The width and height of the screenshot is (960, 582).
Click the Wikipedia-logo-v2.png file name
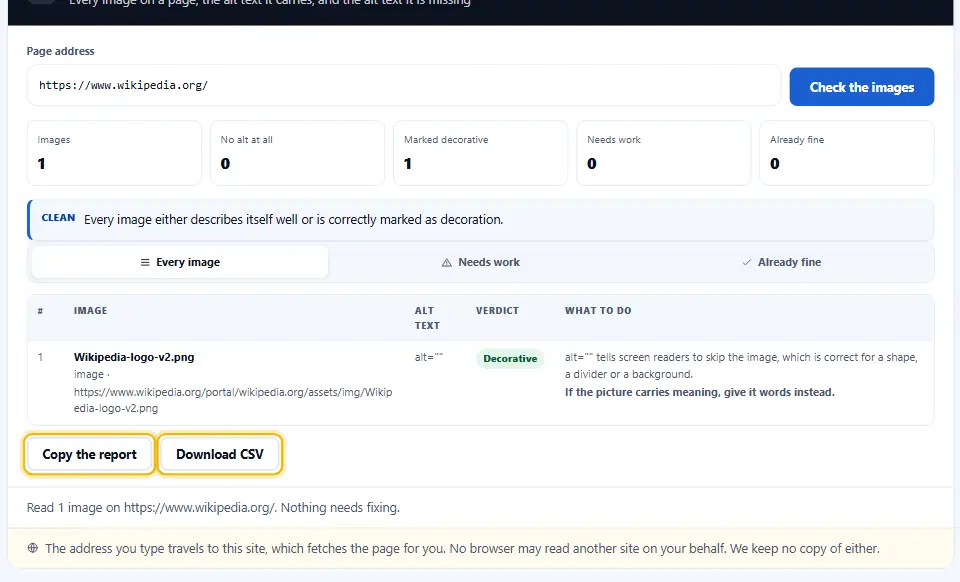[134, 357]
